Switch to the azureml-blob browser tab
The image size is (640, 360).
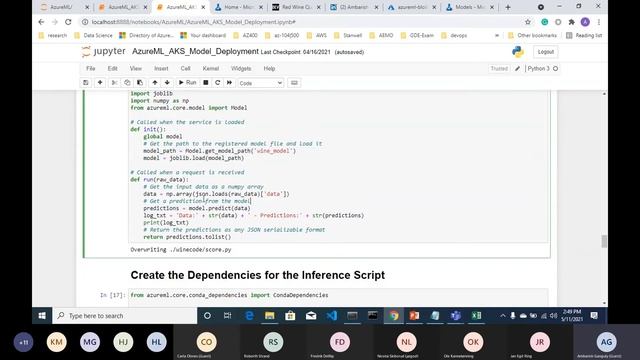point(411,7)
